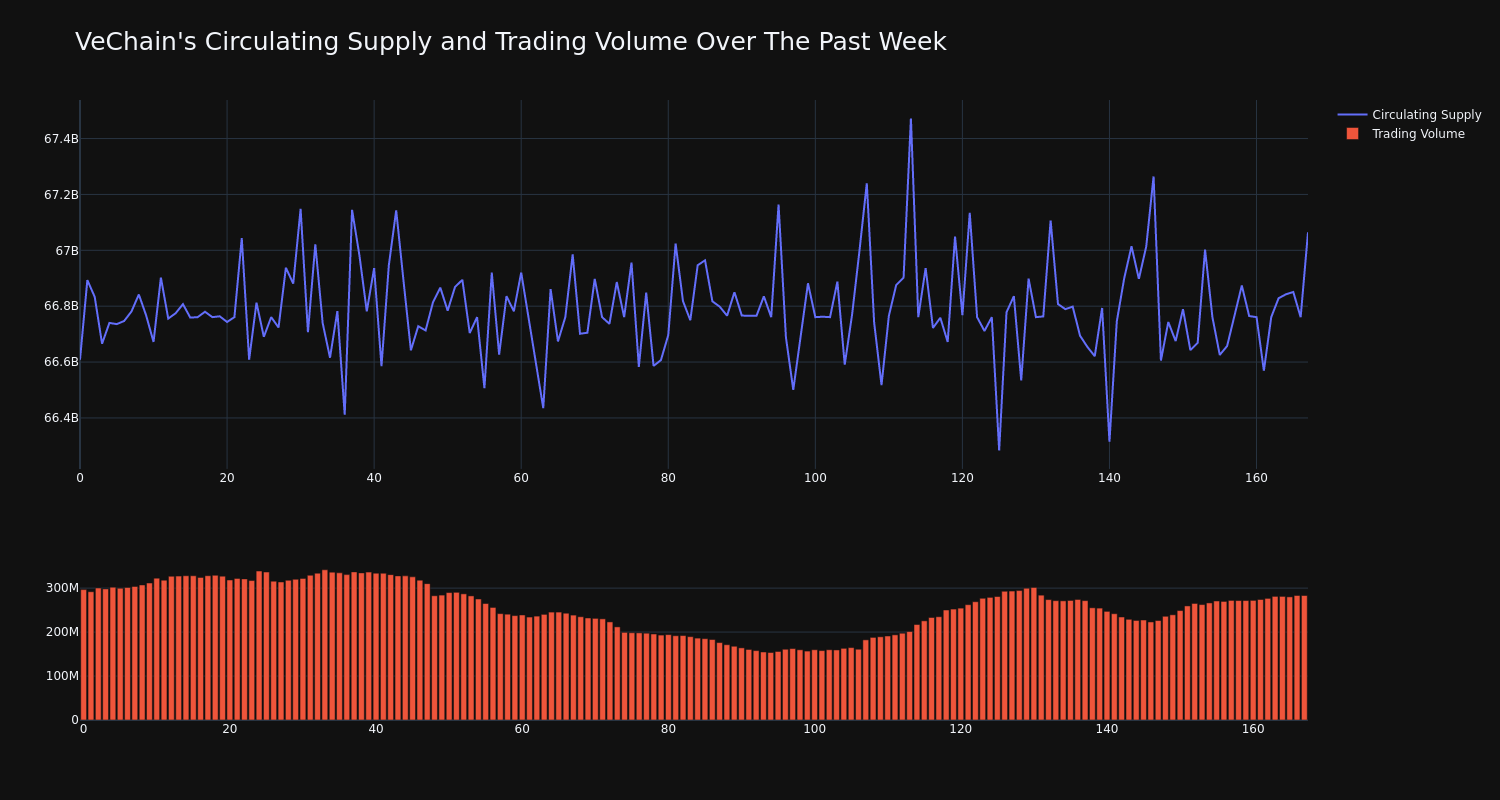
Task: Click the 300M volume axis label
Action: tap(61, 588)
